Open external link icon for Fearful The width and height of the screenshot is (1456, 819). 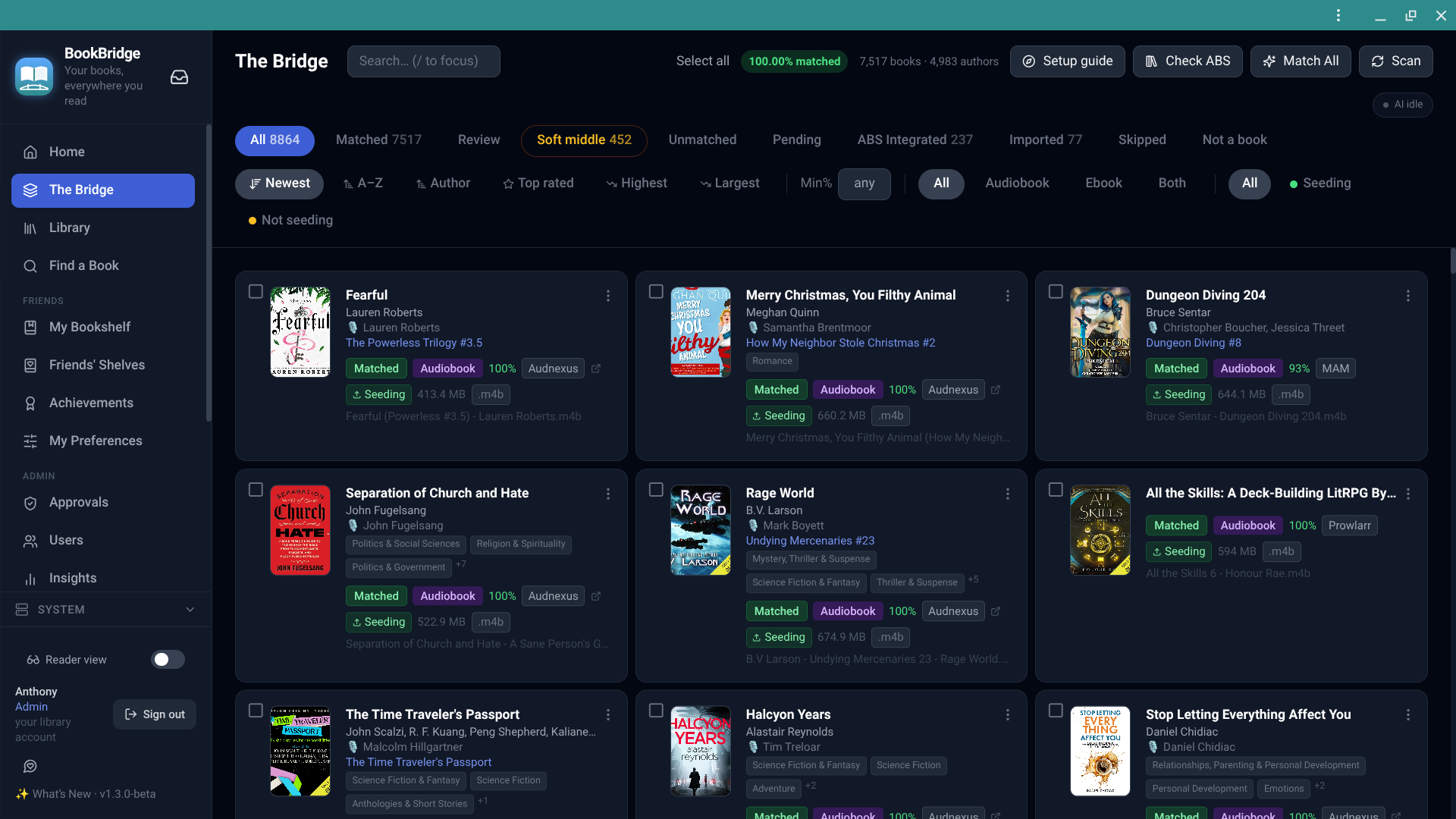tap(596, 369)
